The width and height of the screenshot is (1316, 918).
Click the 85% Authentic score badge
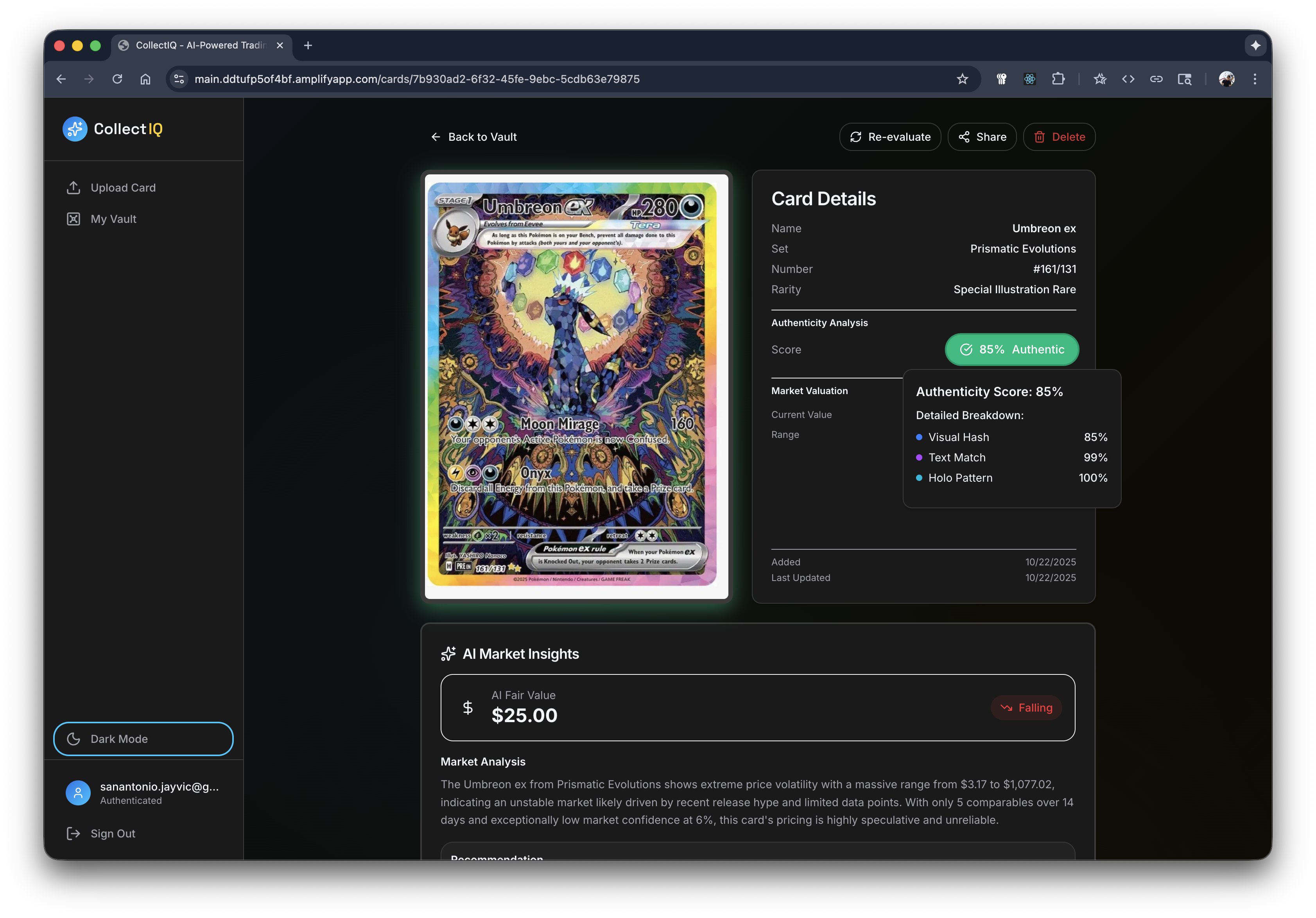coord(1012,350)
